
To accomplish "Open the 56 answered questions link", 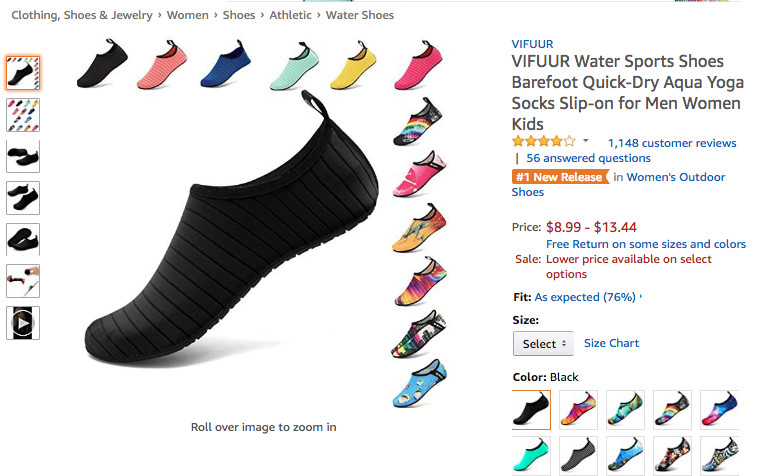I will click(588, 158).
